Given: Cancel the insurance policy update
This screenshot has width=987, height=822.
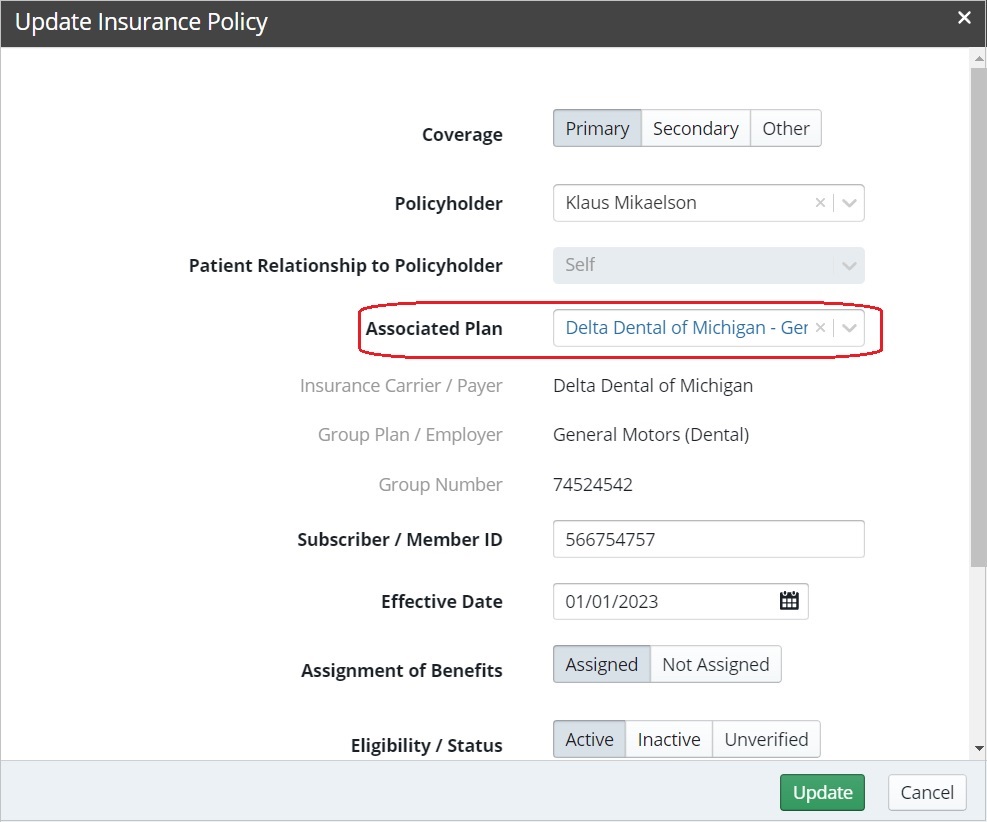Looking at the screenshot, I should pos(926,791).
